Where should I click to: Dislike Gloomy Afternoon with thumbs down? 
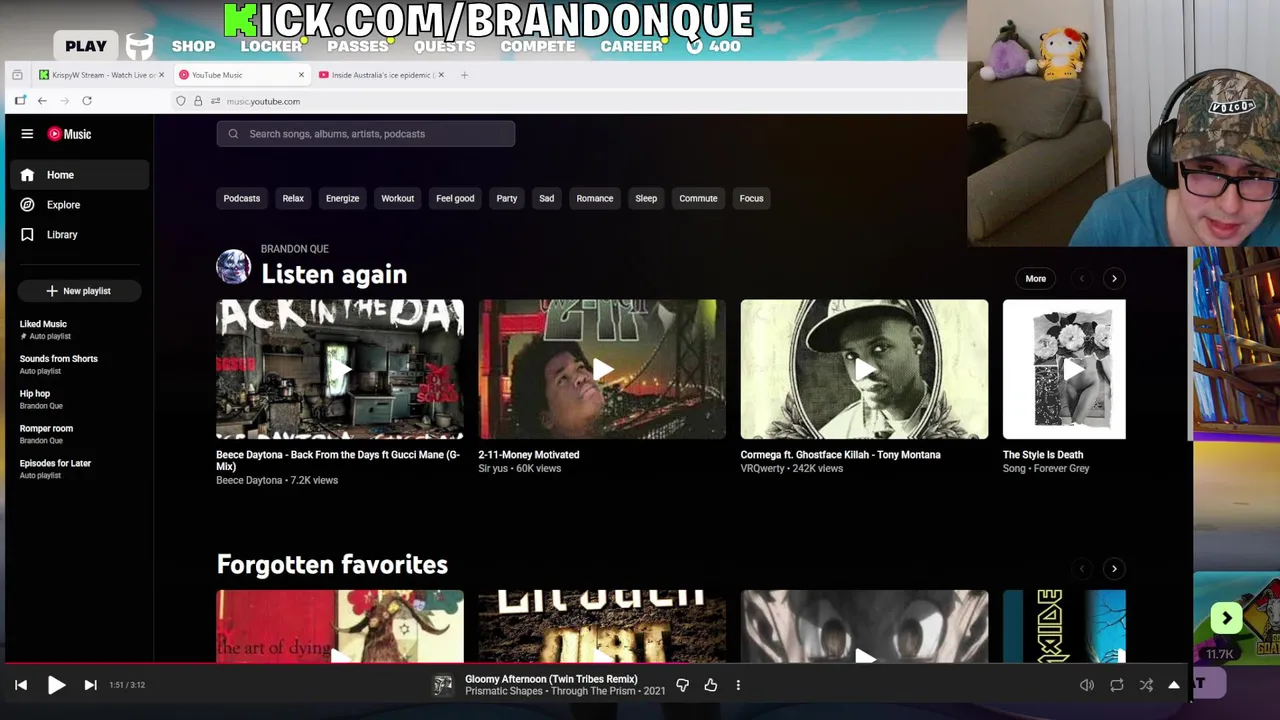tap(683, 685)
